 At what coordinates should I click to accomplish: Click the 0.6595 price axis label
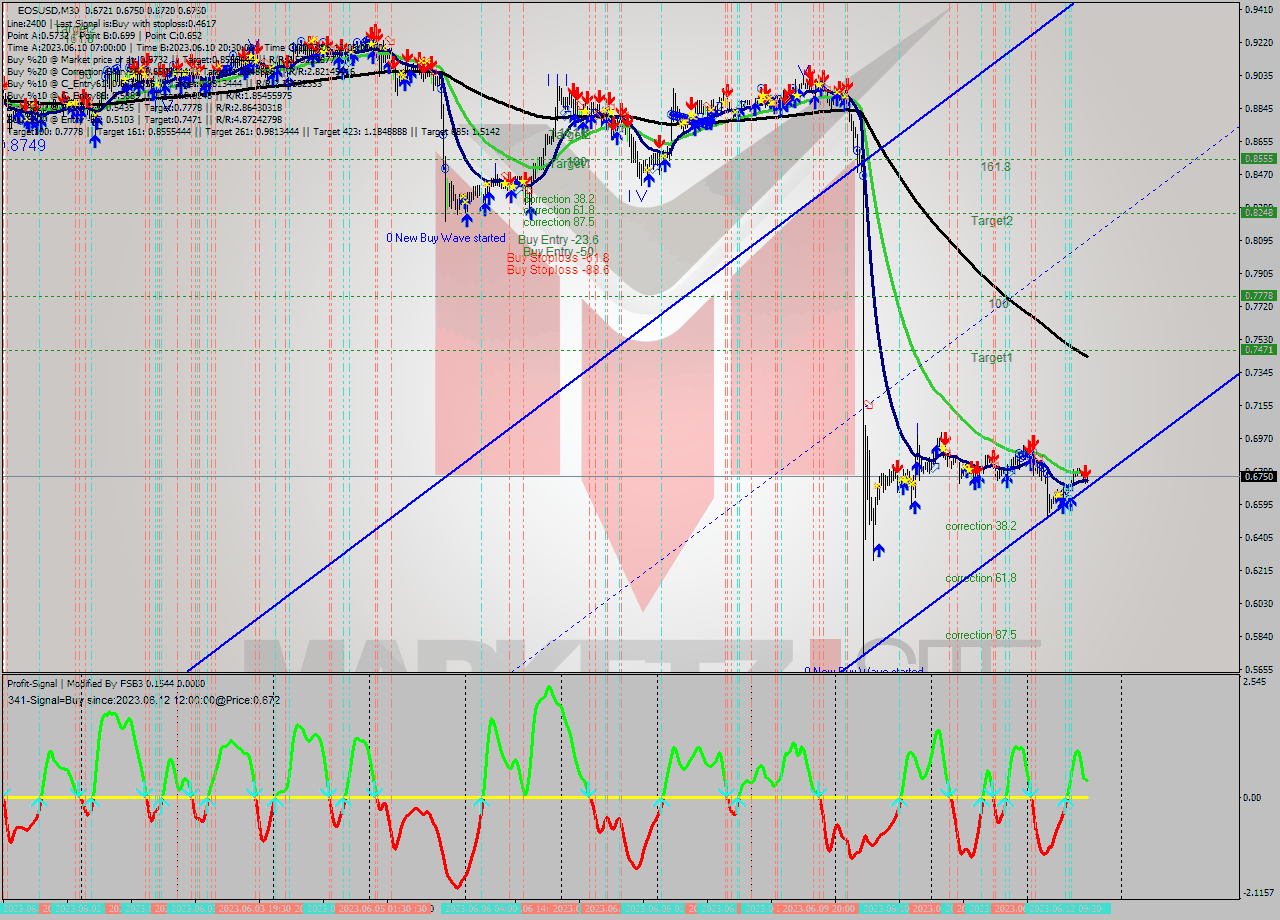coord(1258,505)
